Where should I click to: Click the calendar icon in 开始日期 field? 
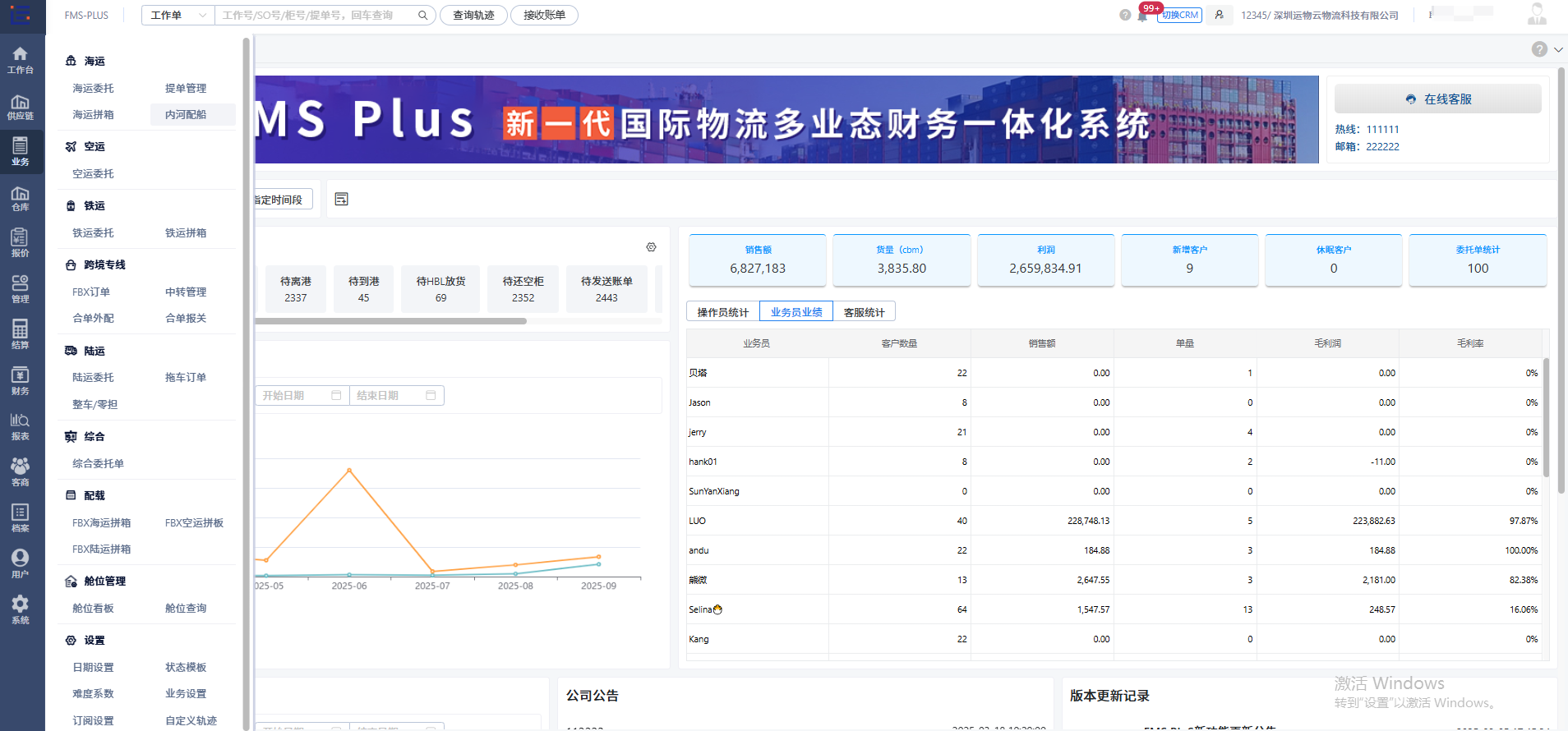point(336,396)
